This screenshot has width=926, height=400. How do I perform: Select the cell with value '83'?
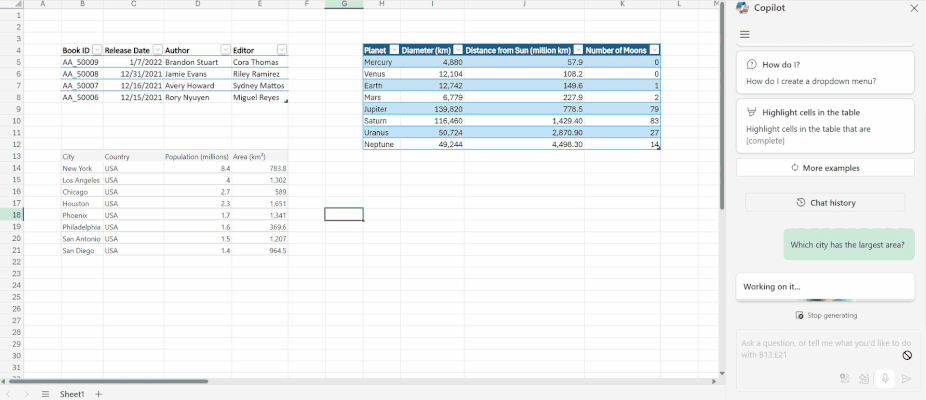click(x=622, y=121)
